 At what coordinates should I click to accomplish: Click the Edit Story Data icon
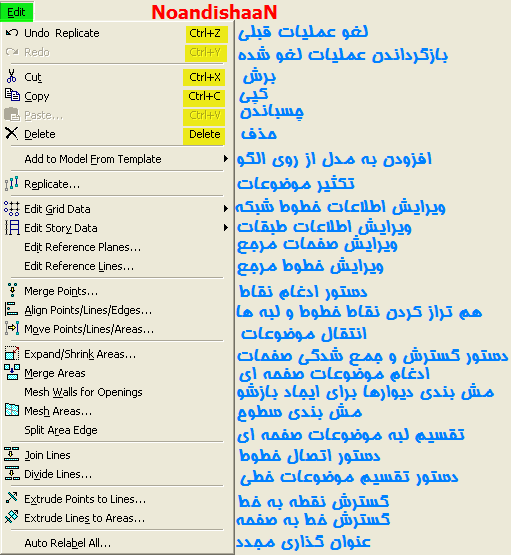pyautogui.click(x=12, y=228)
